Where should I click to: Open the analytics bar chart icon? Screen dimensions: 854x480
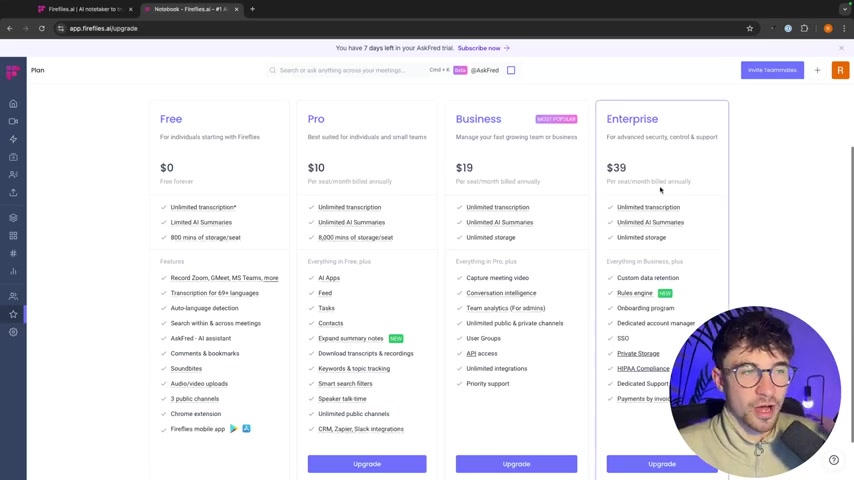(x=13, y=271)
